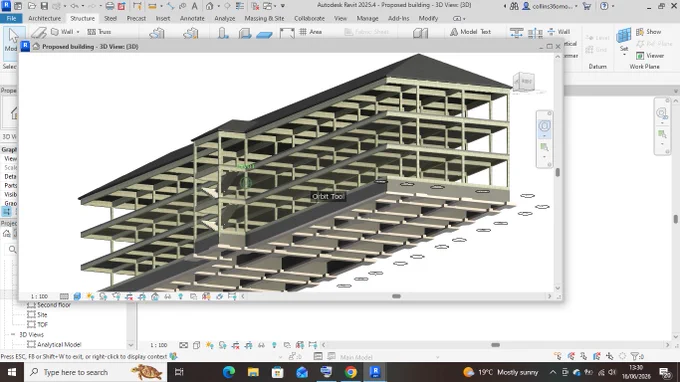680x382 pixels.
Task: Toggle Reveal Hidden Elements in background view bar
Action: (274, 345)
